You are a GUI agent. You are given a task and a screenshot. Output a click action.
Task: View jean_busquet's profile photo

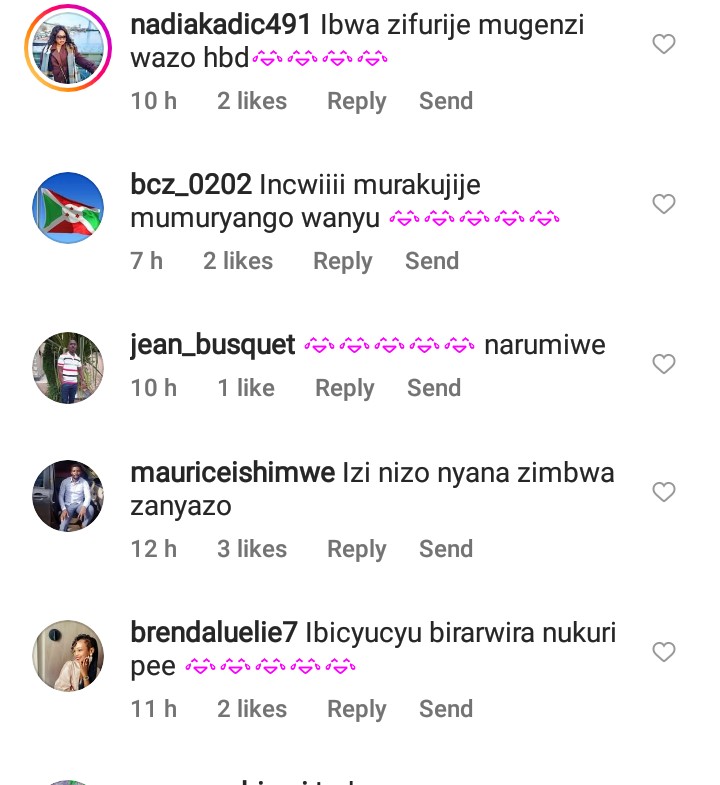coord(68,368)
